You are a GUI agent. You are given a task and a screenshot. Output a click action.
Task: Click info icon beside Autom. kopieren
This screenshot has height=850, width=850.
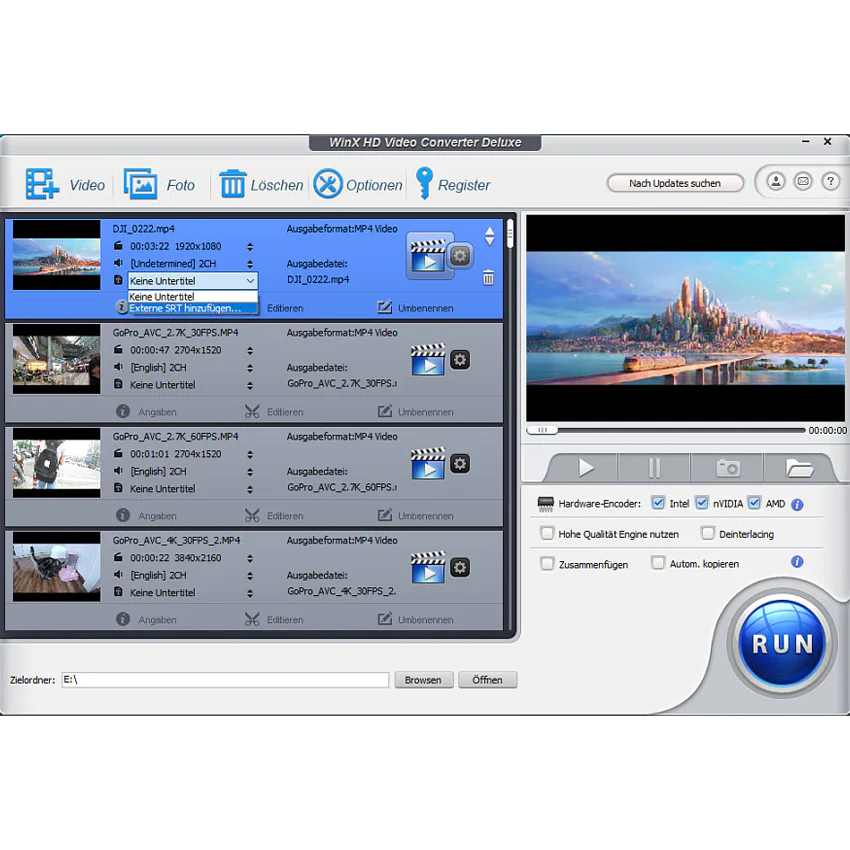(x=797, y=562)
